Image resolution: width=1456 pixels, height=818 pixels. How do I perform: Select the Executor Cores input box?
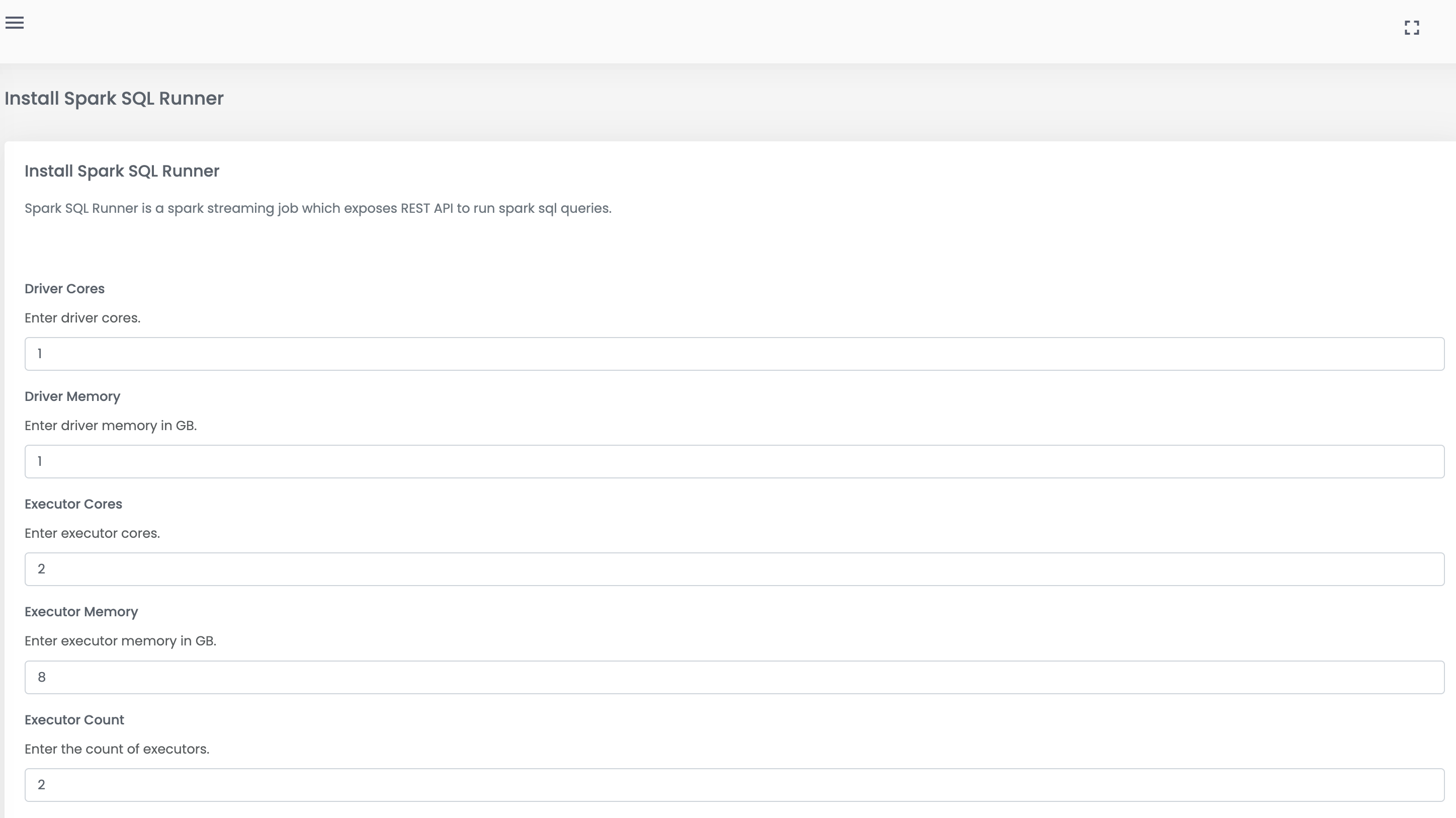pyautogui.click(x=734, y=569)
